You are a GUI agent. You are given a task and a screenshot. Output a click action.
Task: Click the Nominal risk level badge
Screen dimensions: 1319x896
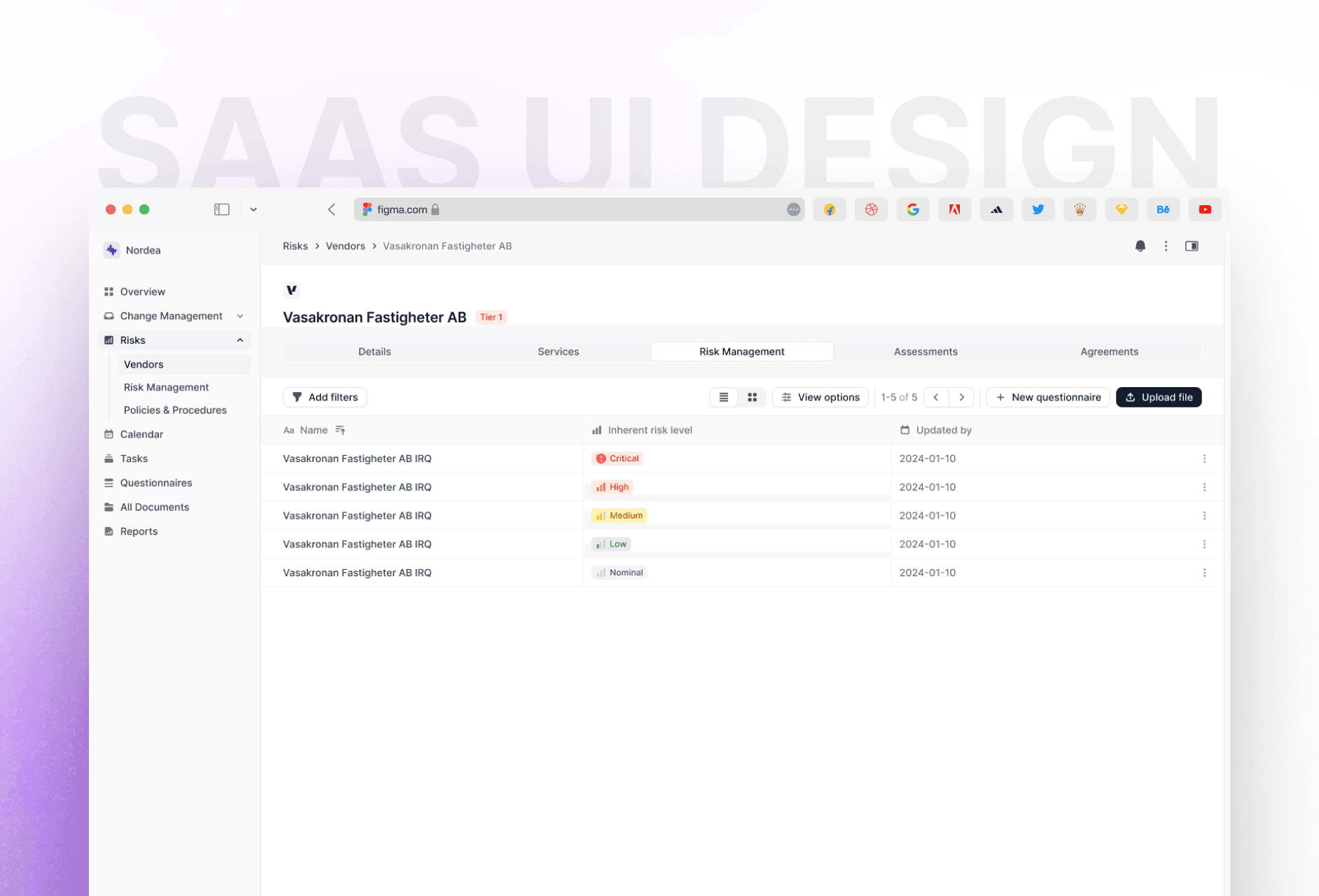[619, 573]
